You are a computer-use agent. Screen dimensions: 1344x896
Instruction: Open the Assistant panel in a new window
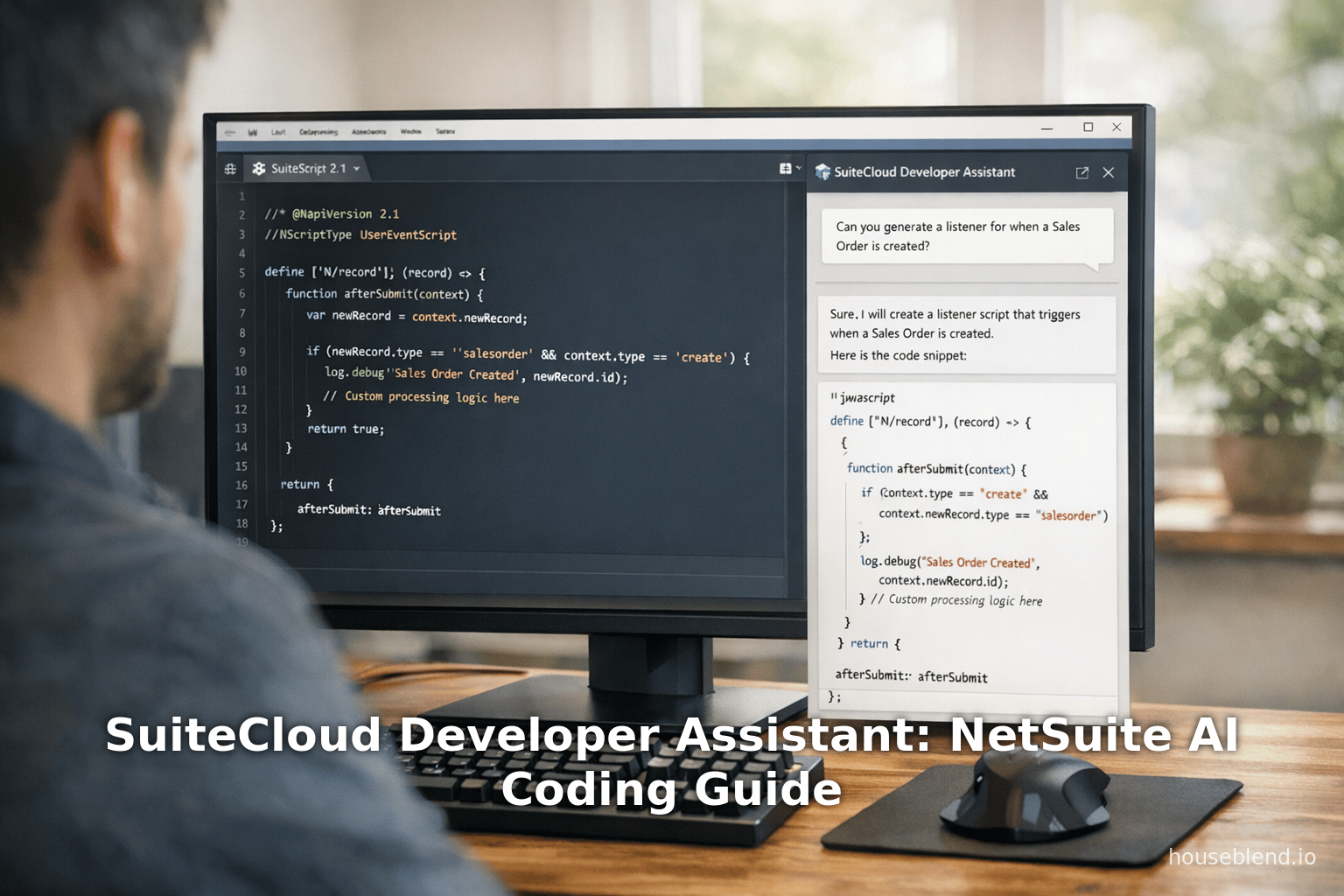pyautogui.click(x=1083, y=172)
